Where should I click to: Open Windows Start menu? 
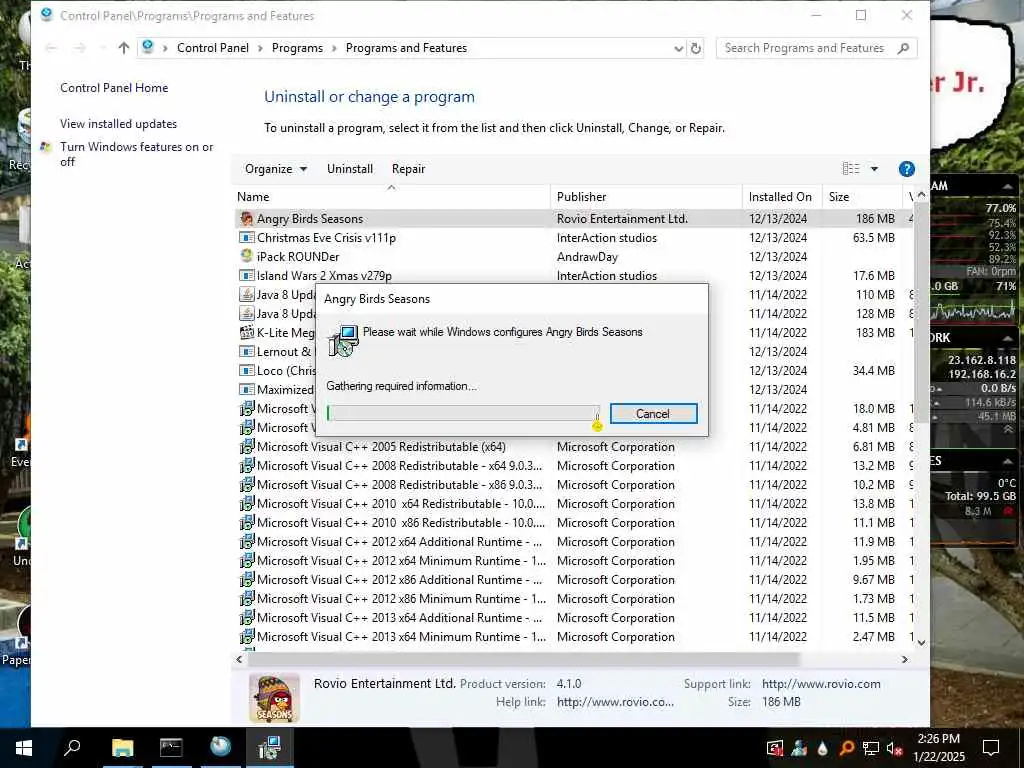pyautogui.click(x=24, y=748)
